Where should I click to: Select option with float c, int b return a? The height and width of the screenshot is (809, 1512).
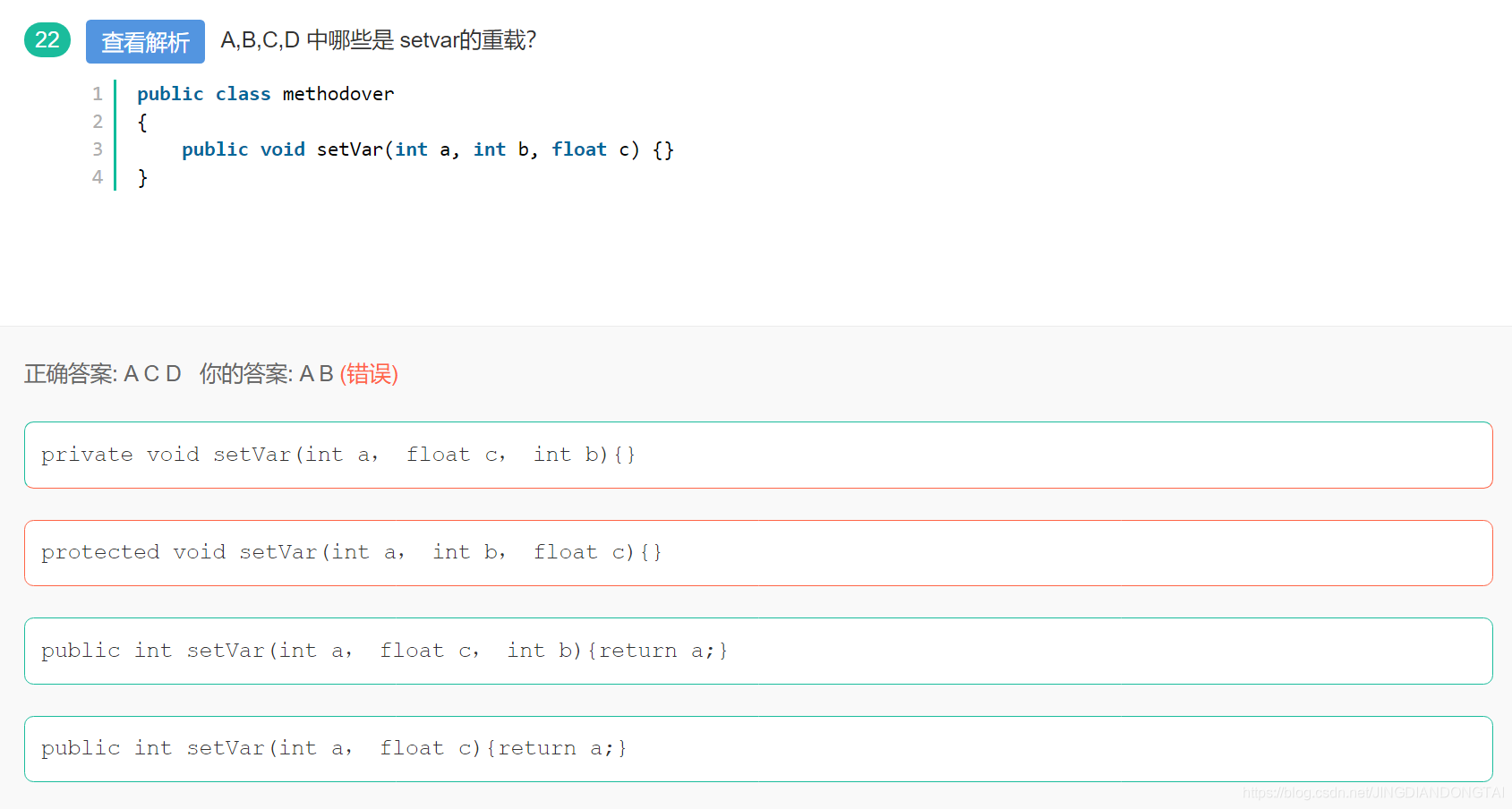click(x=758, y=651)
